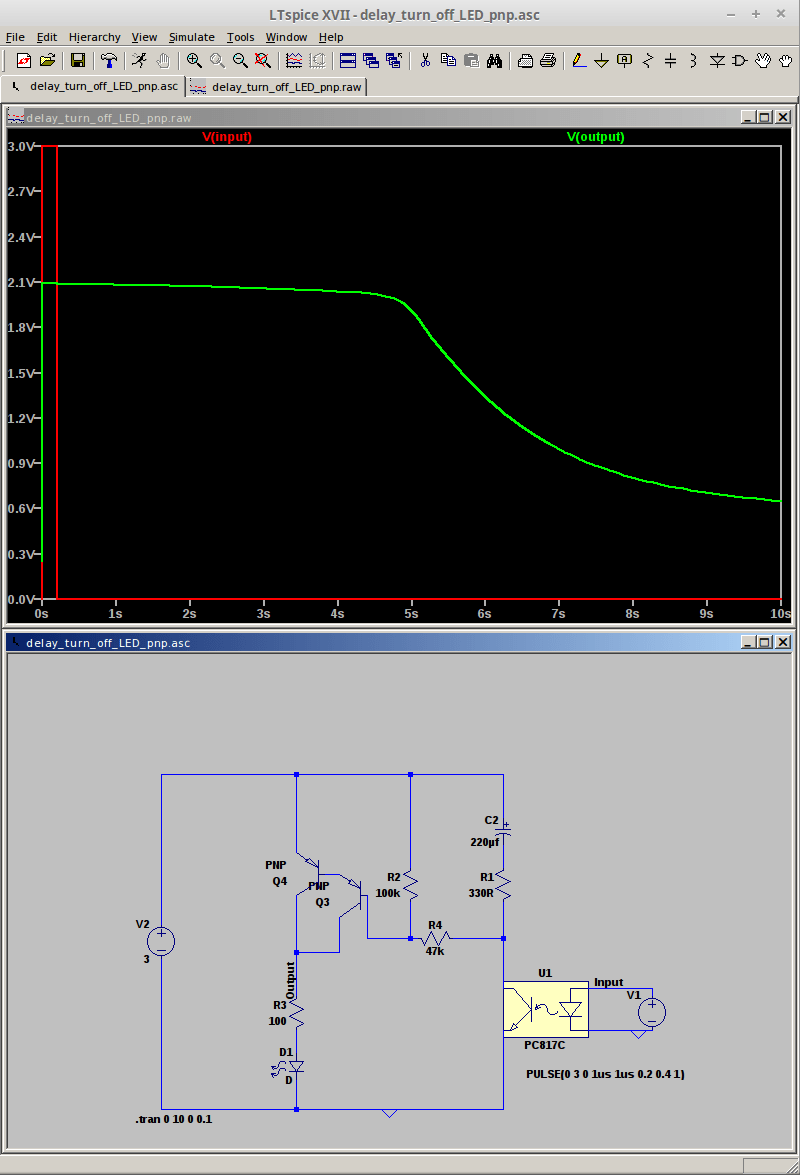Screen dimensions: 800x1175
Task: Open the Edit menu
Action: click(x=47, y=37)
